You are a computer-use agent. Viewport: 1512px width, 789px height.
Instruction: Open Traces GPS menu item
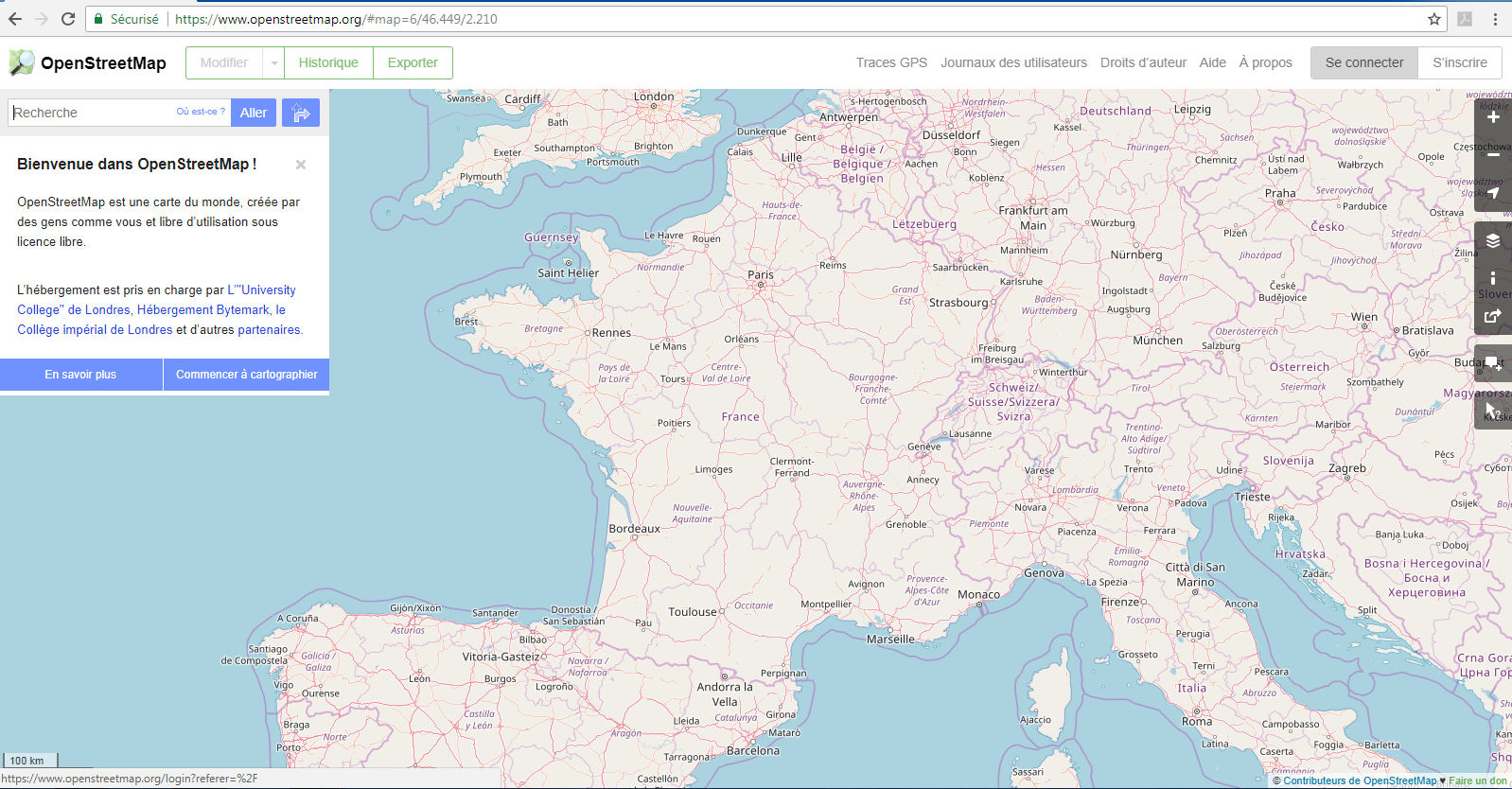coord(891,62)
